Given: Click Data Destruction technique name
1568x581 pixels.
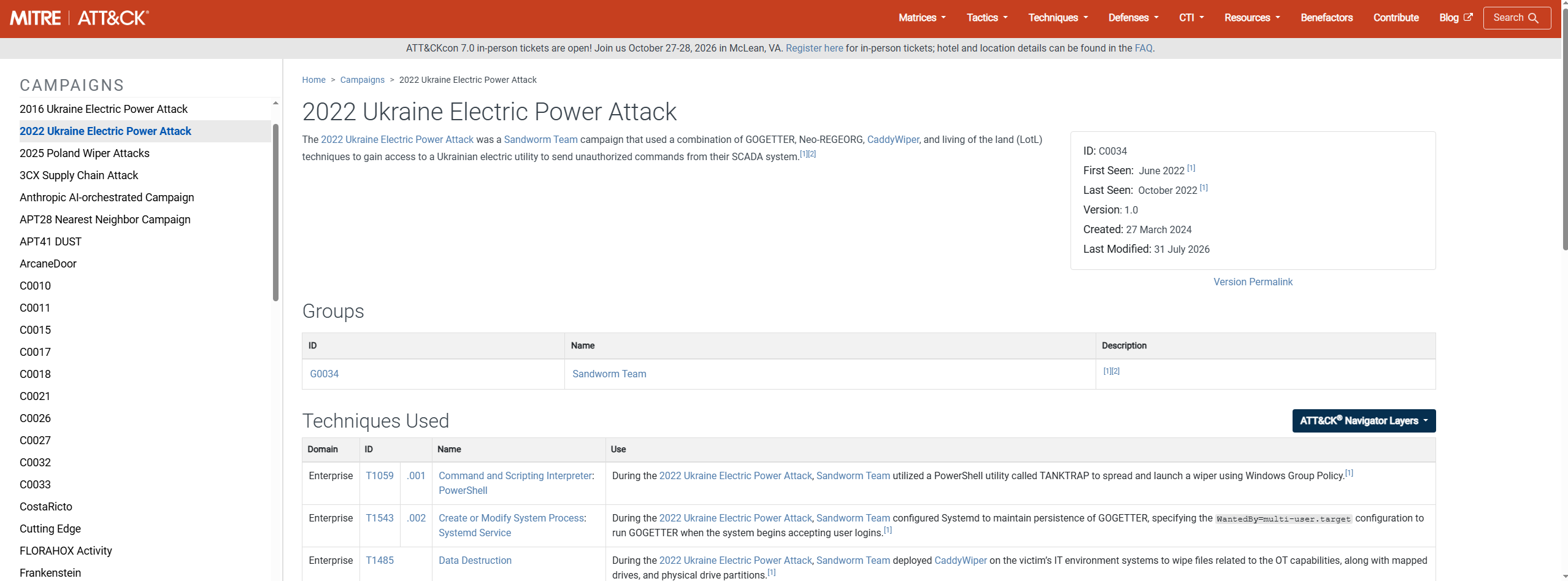Looking at the screenshot, I should click(475, 561).
